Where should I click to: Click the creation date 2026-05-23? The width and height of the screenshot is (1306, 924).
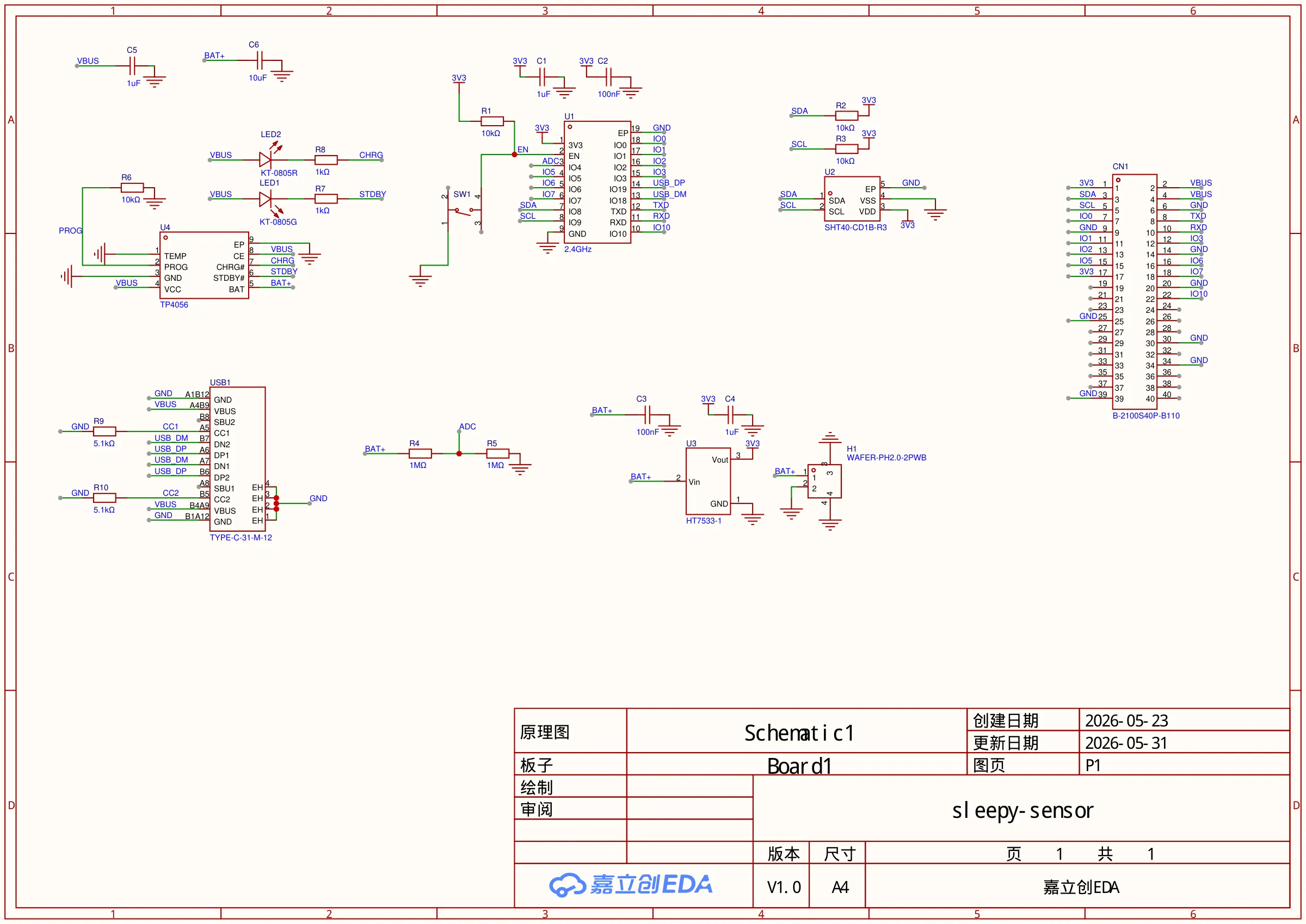point(1126,721)
